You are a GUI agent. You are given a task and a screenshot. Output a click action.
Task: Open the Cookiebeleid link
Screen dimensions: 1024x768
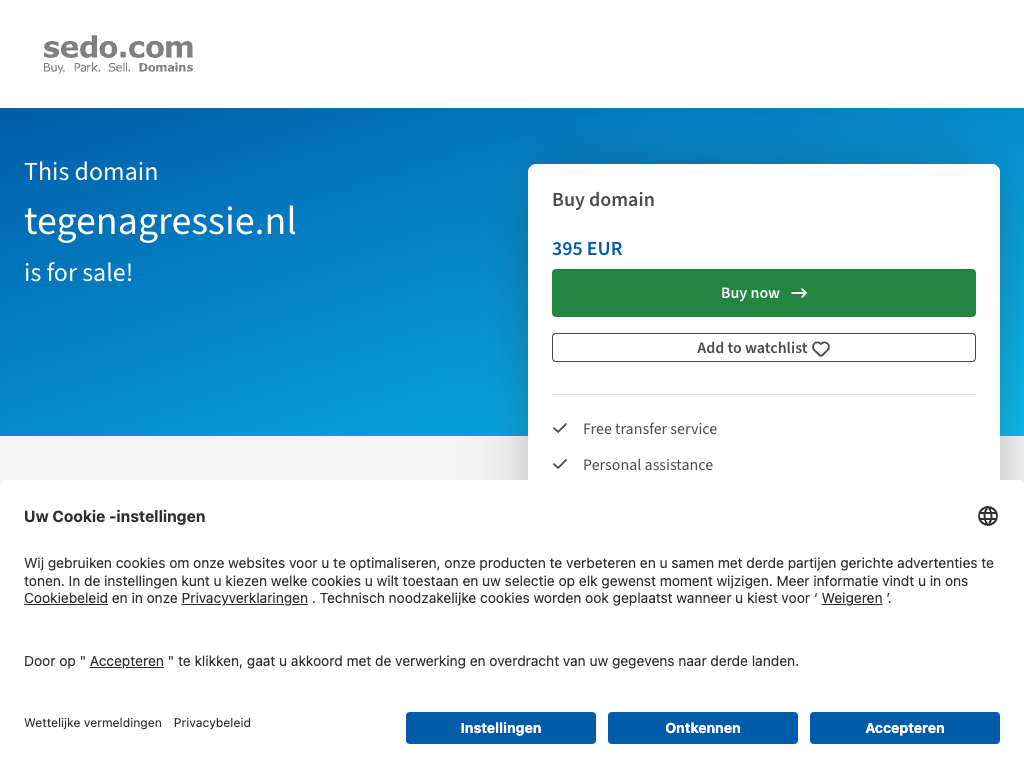pyautogui.click(x=66, y=598)
